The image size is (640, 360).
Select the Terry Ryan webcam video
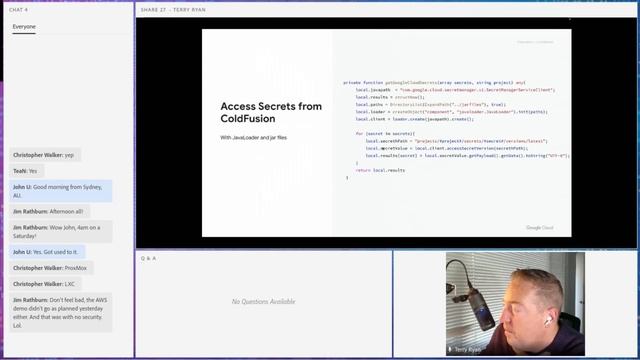[x=515, y=304]
